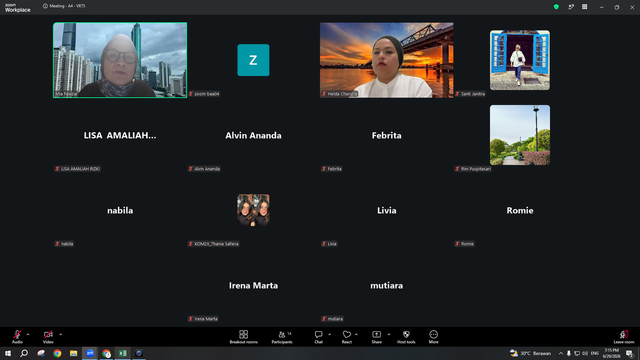Open the taskbar app left of Chrome

(x=41, y=353)
